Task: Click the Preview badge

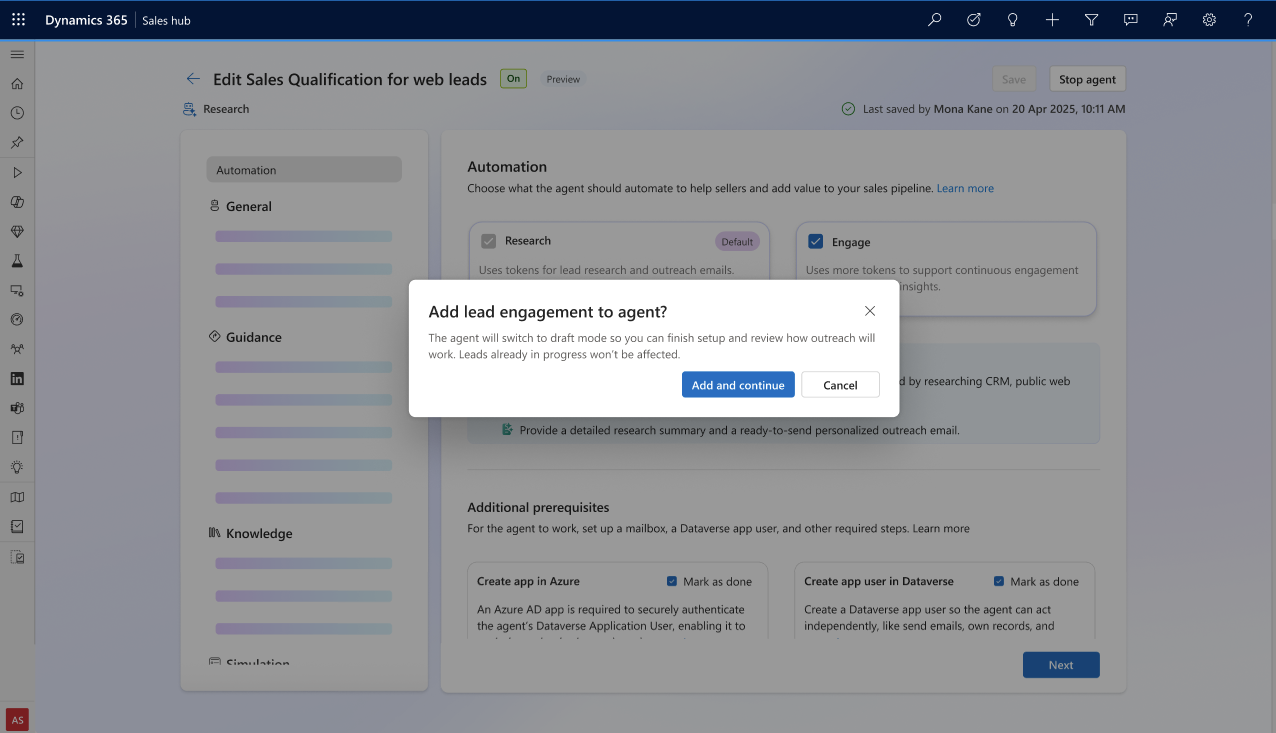Action: 563,79
